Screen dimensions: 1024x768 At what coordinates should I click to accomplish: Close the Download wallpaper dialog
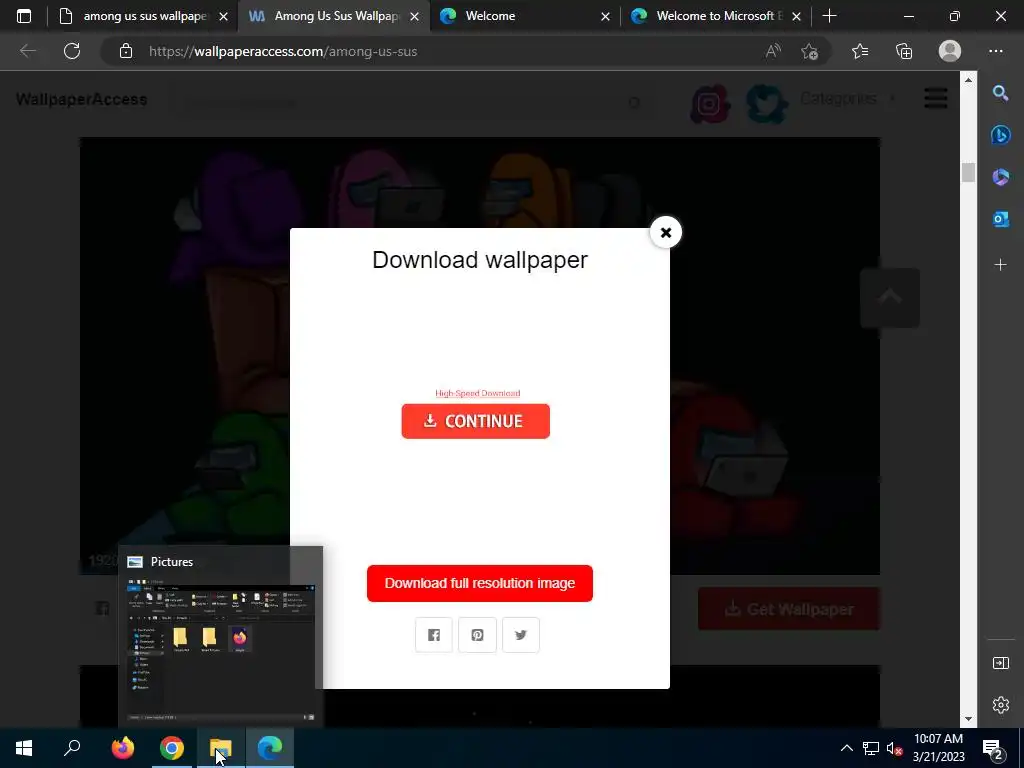tap(665, 232)
